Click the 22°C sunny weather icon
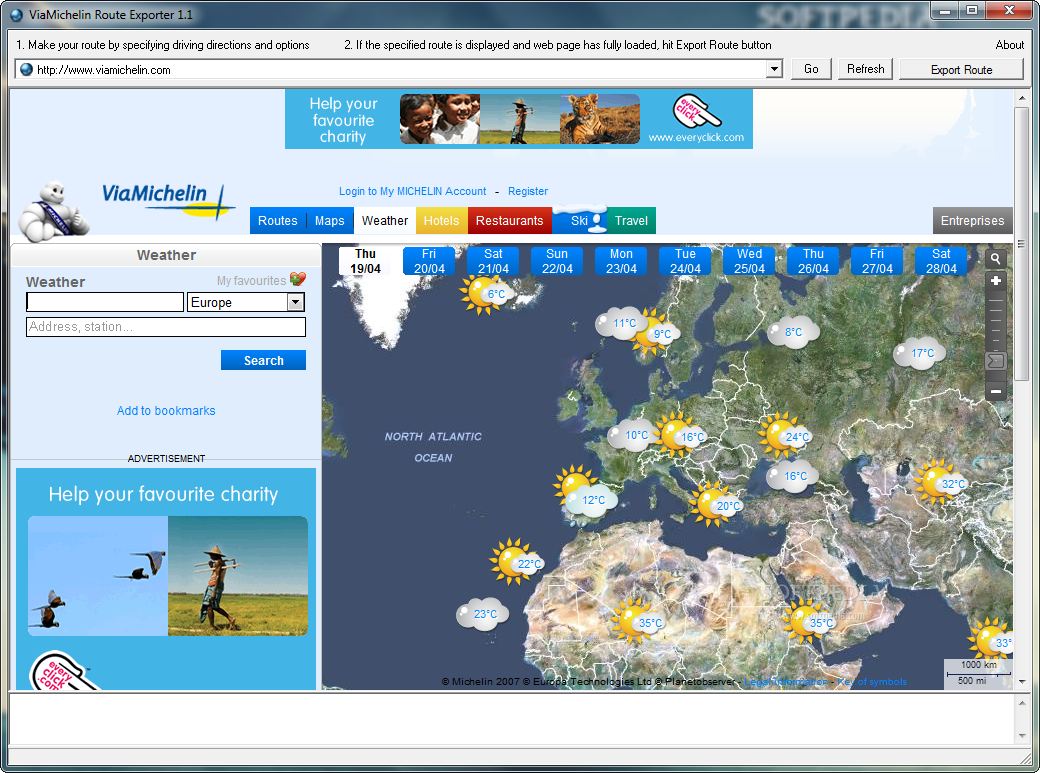This screenshot has height=773, width=1040. (517, 562)
